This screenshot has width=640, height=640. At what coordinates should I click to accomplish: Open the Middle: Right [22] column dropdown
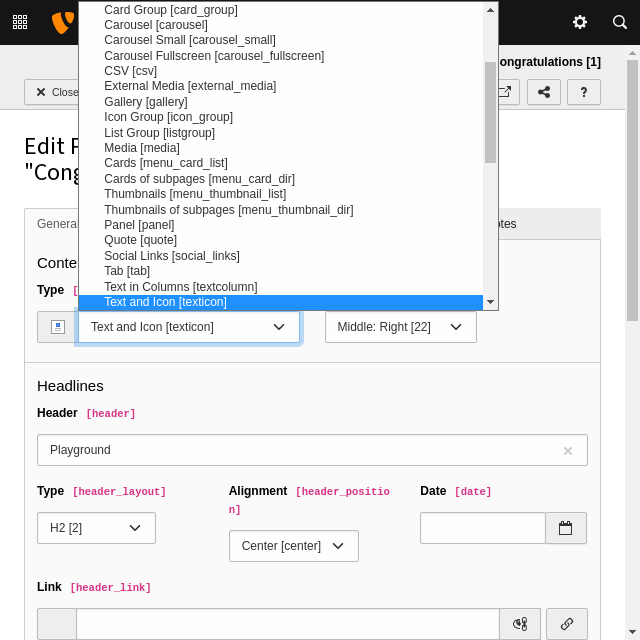pos(401,327)
